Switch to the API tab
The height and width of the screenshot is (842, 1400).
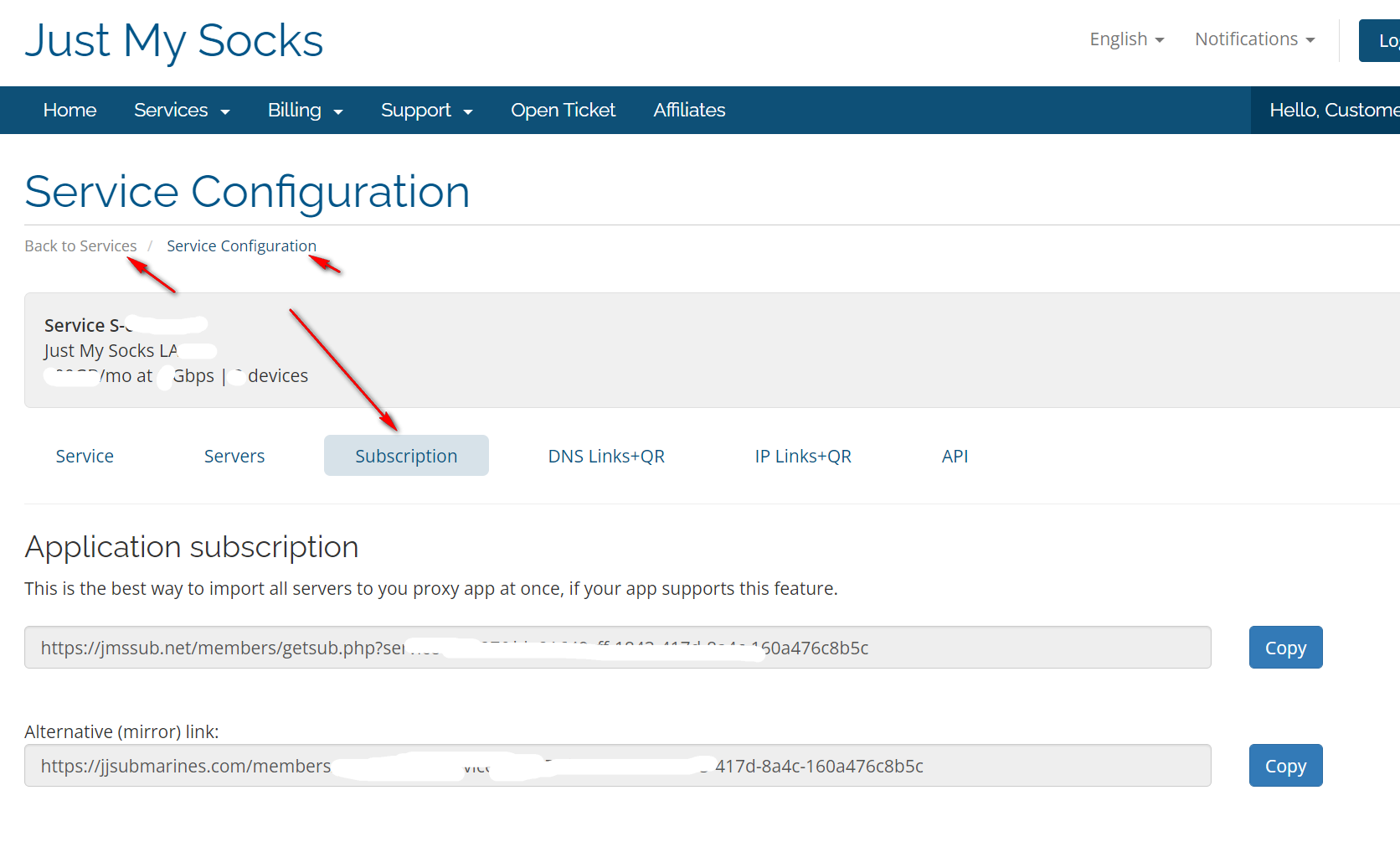[955, 457]
